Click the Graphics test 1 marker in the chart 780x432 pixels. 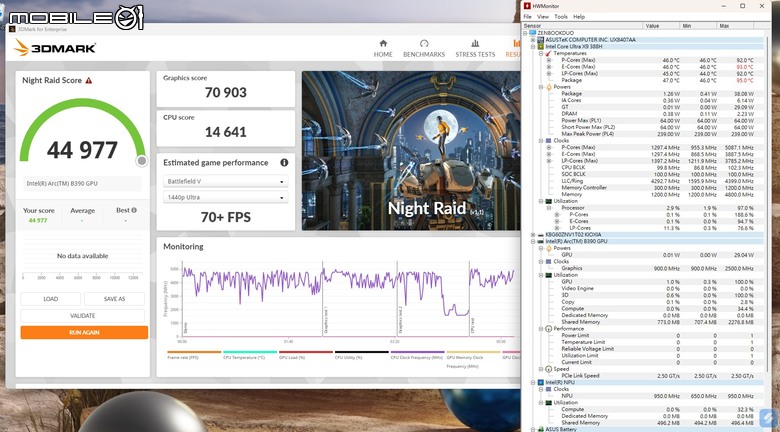click(325, 320)
